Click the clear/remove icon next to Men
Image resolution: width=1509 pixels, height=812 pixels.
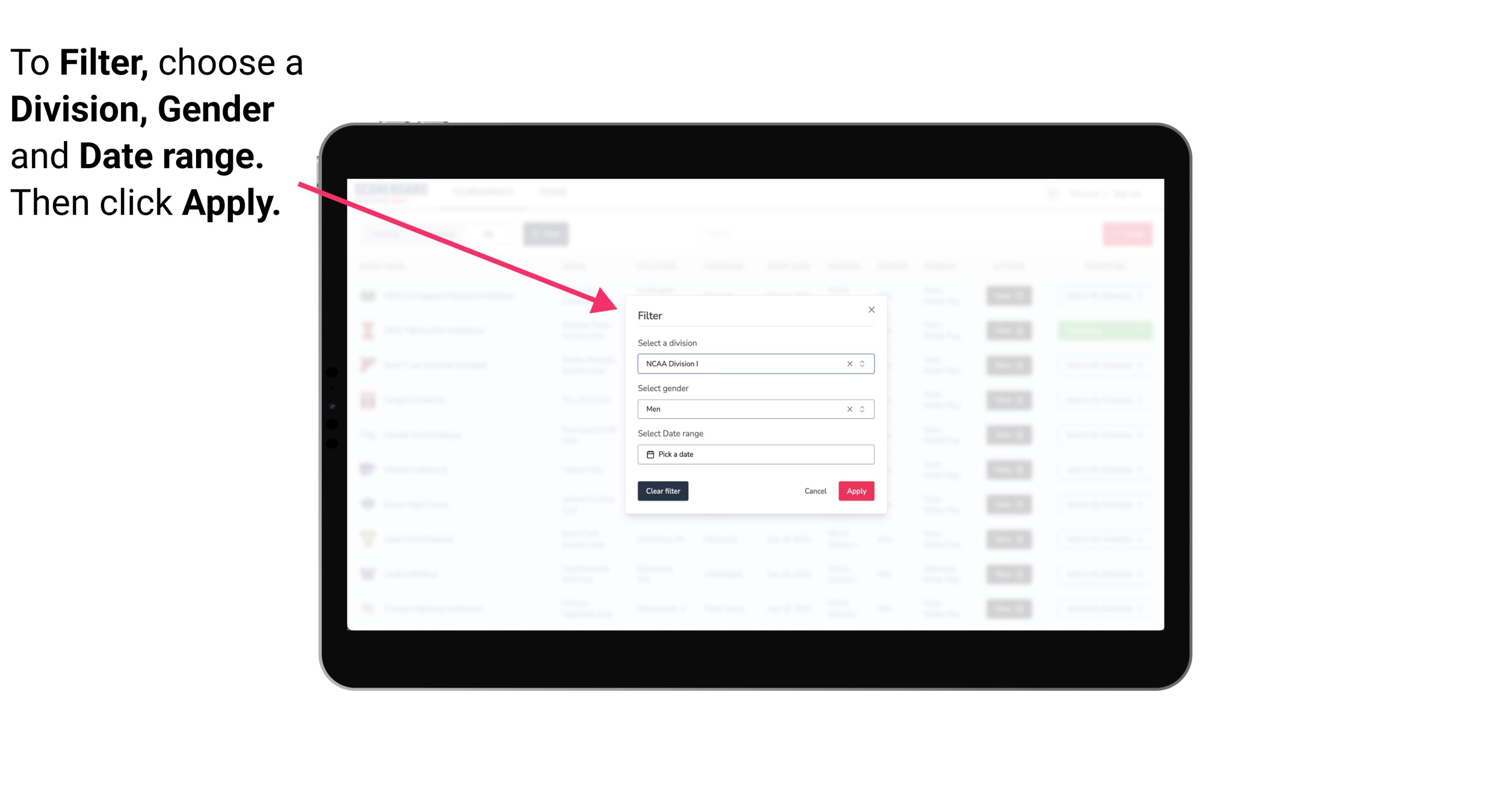[849, 408]
